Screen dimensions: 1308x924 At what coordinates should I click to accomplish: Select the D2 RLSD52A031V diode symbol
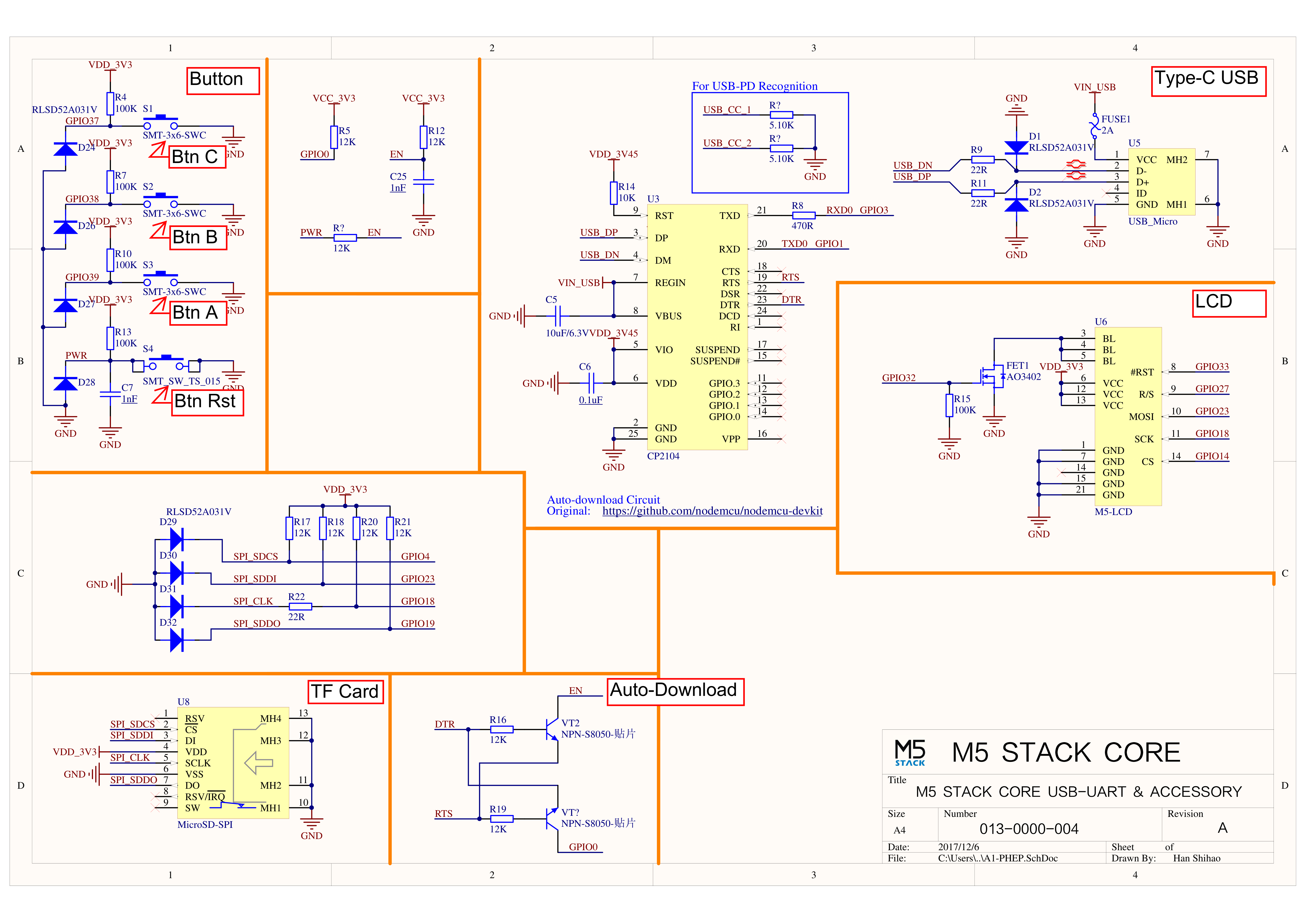[1016, 205]
